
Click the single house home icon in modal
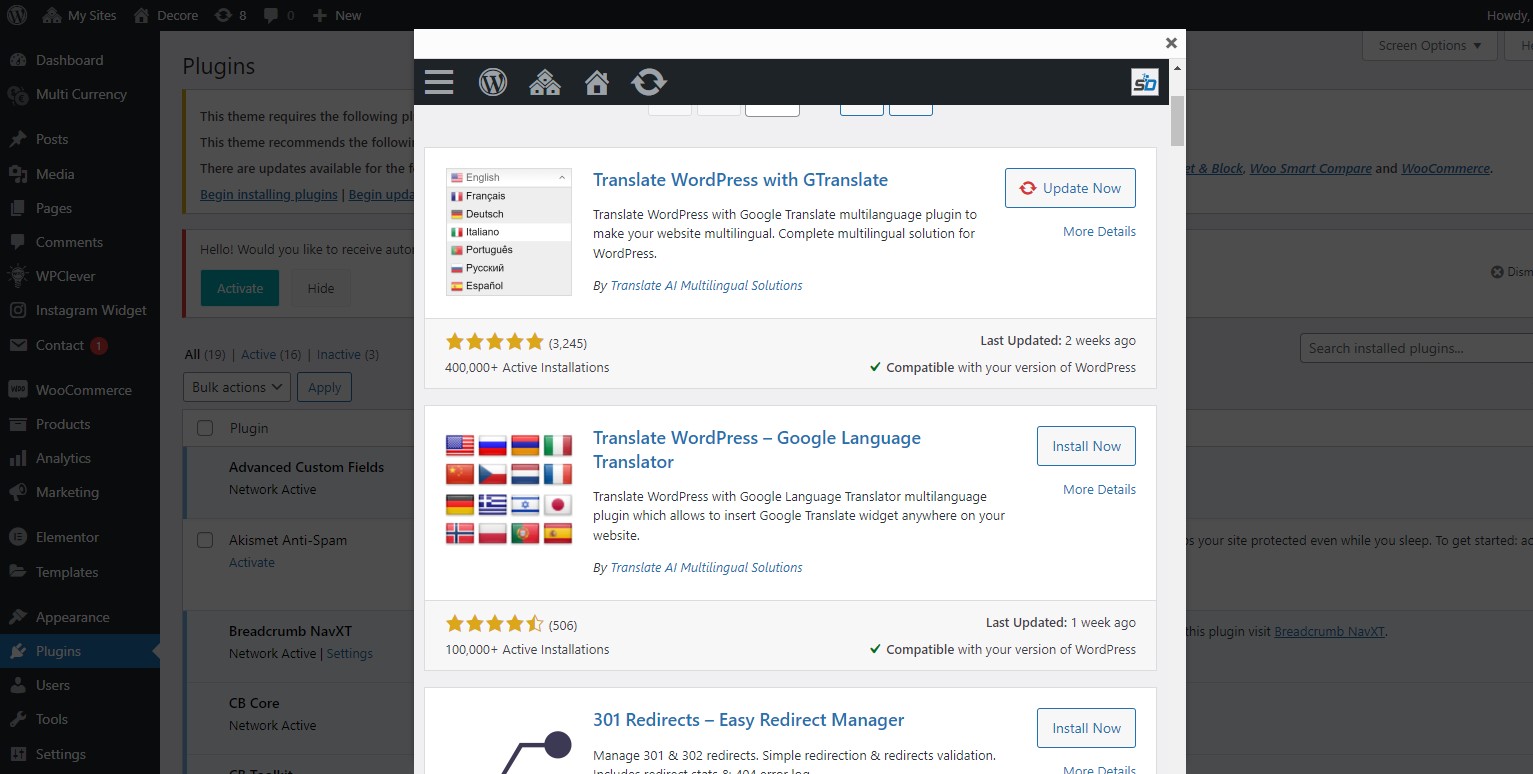click(x=597, y=82)
